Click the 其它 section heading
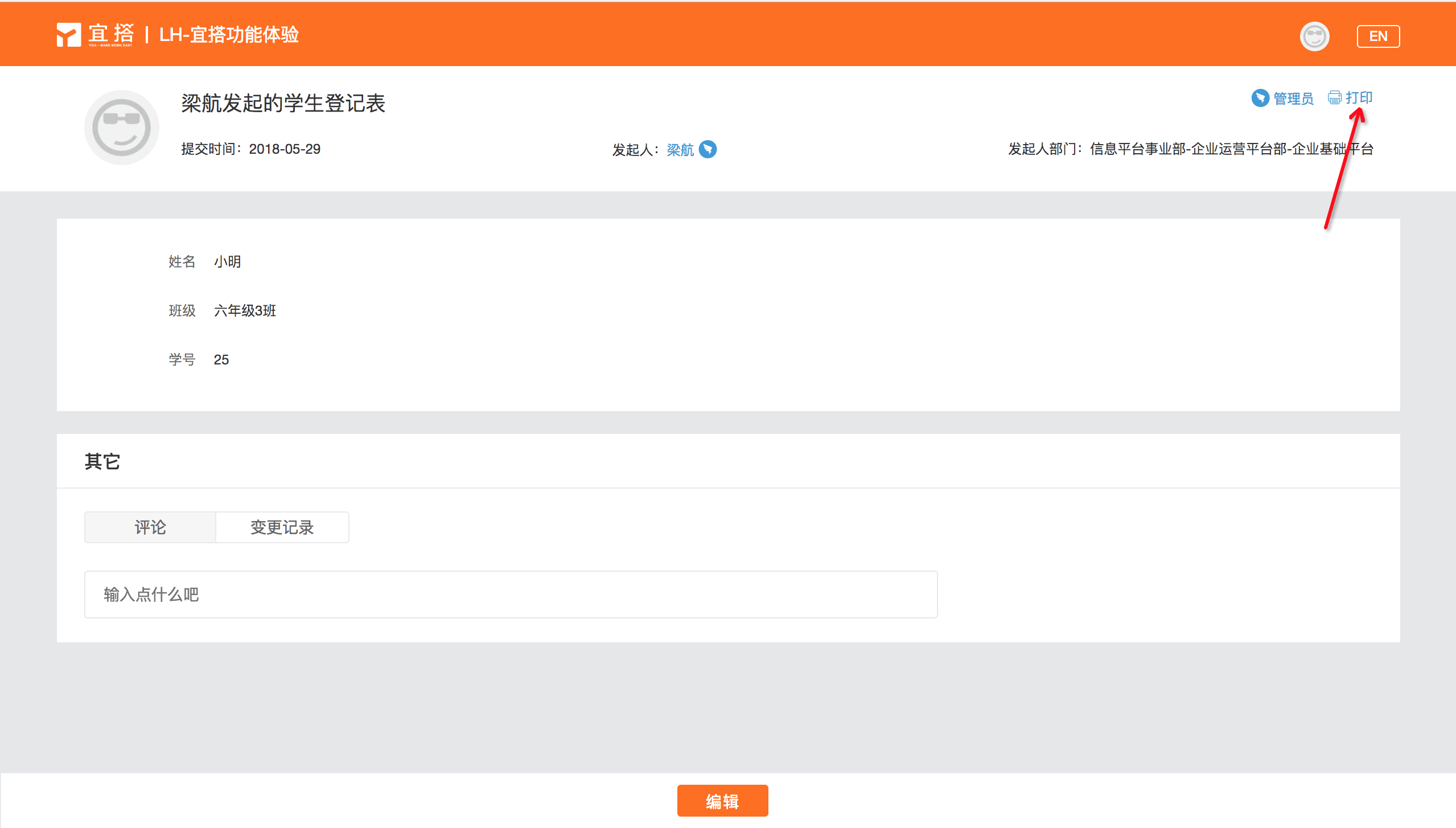Viewport: 1456px width, 828px height. (102, 461)
